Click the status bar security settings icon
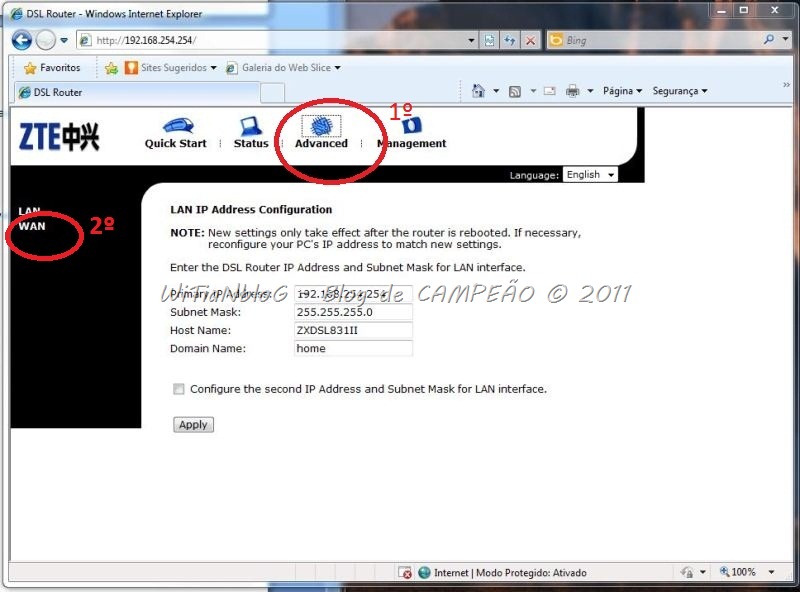Image resolution: width=800 pixels, height=592 pixels. pyautogui.click(x=687, y=572)
